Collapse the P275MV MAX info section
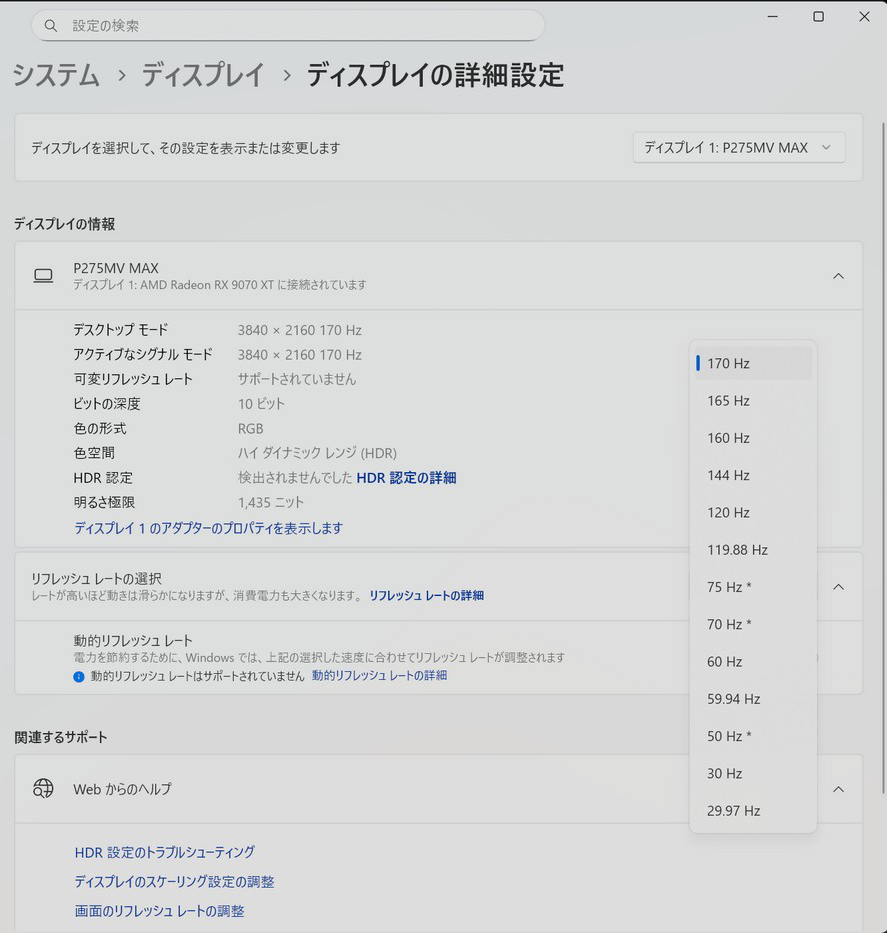Screen dimensions: 887x933 click(838, 276)
